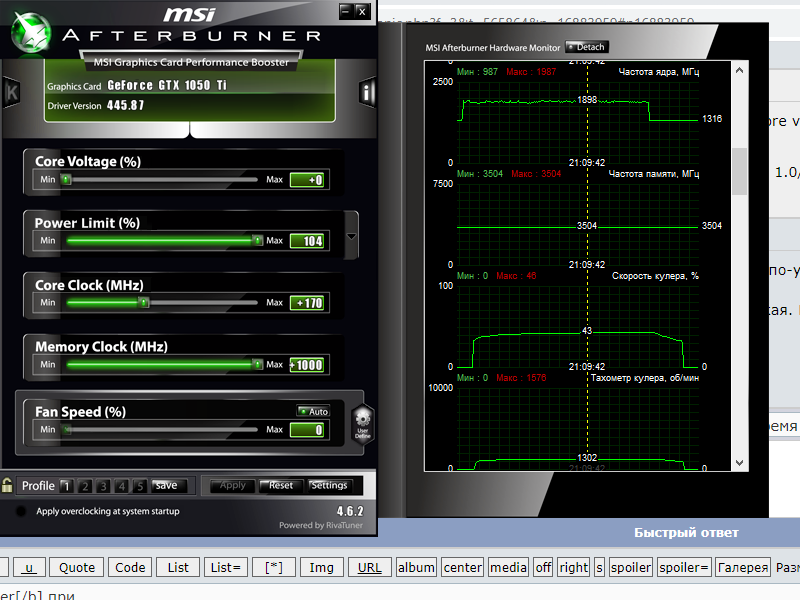Click the Core Clock slider handle

pyautogui.click(x=144, y=303)
